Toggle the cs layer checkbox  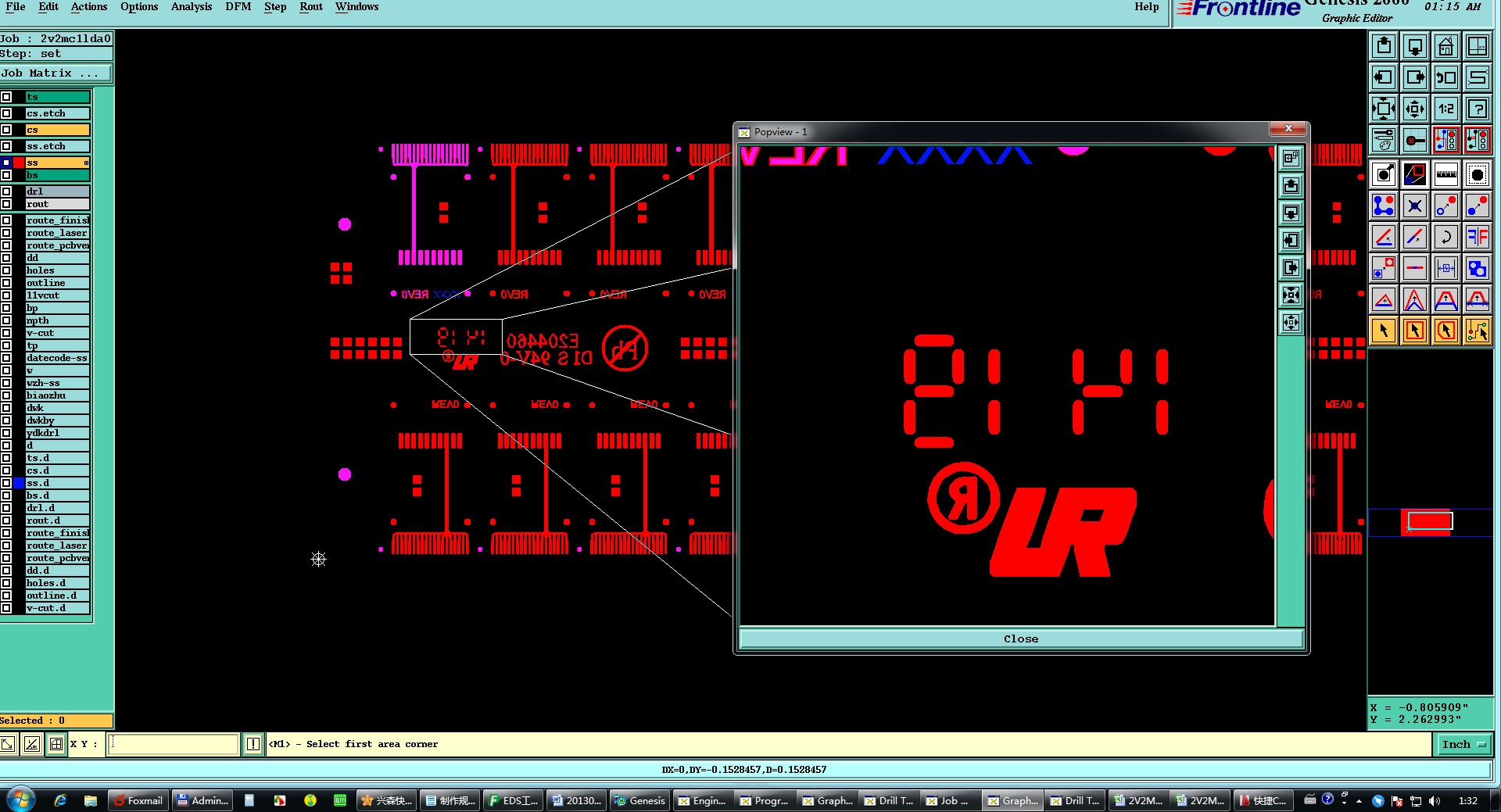click(6, 130)
